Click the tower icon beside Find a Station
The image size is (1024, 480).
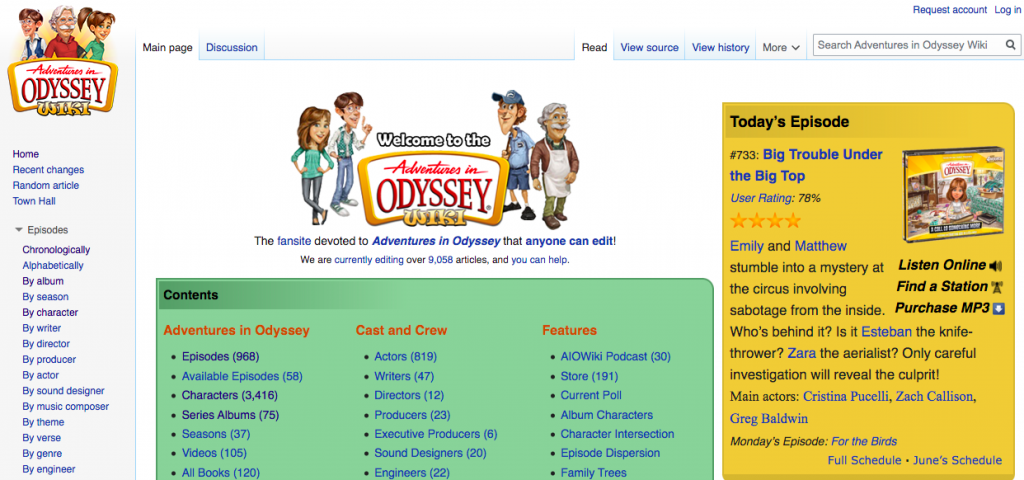pyautogui.click(x=997, y=287)
